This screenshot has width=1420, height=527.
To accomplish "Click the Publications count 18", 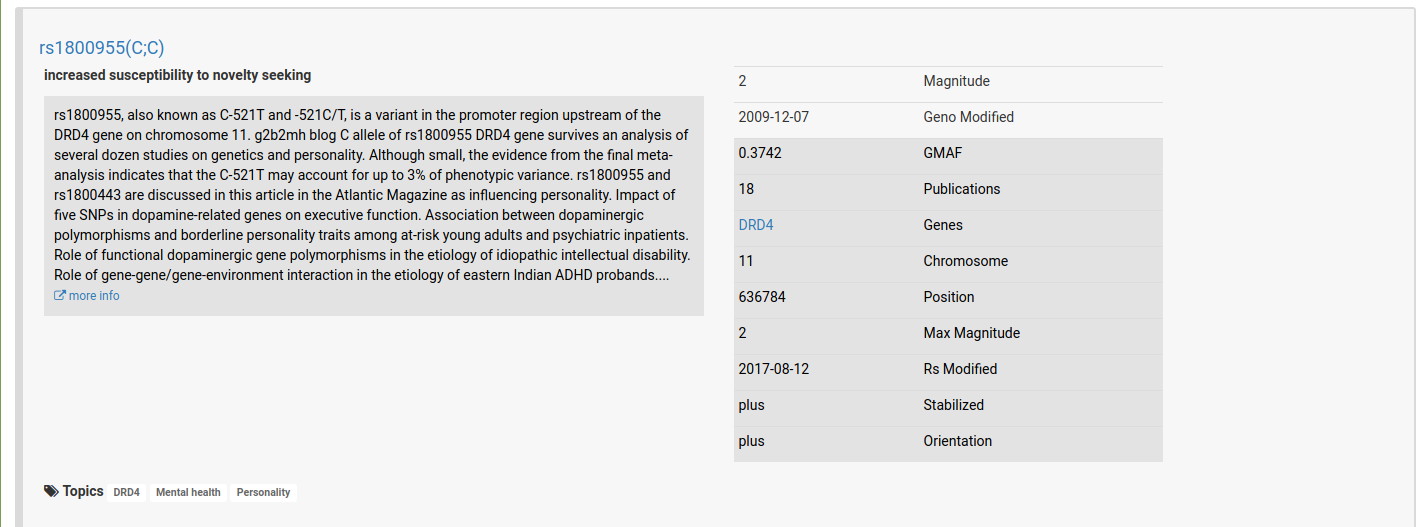I will (x=746, y=189).
